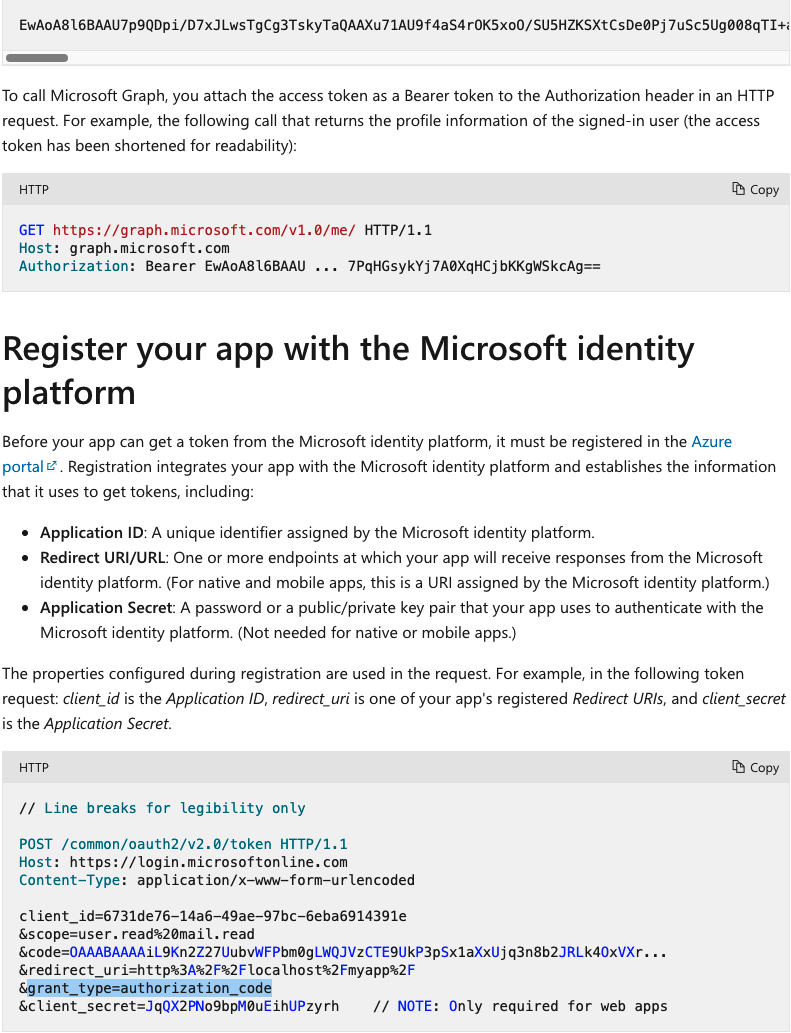Click the &code= line in code

343,952
